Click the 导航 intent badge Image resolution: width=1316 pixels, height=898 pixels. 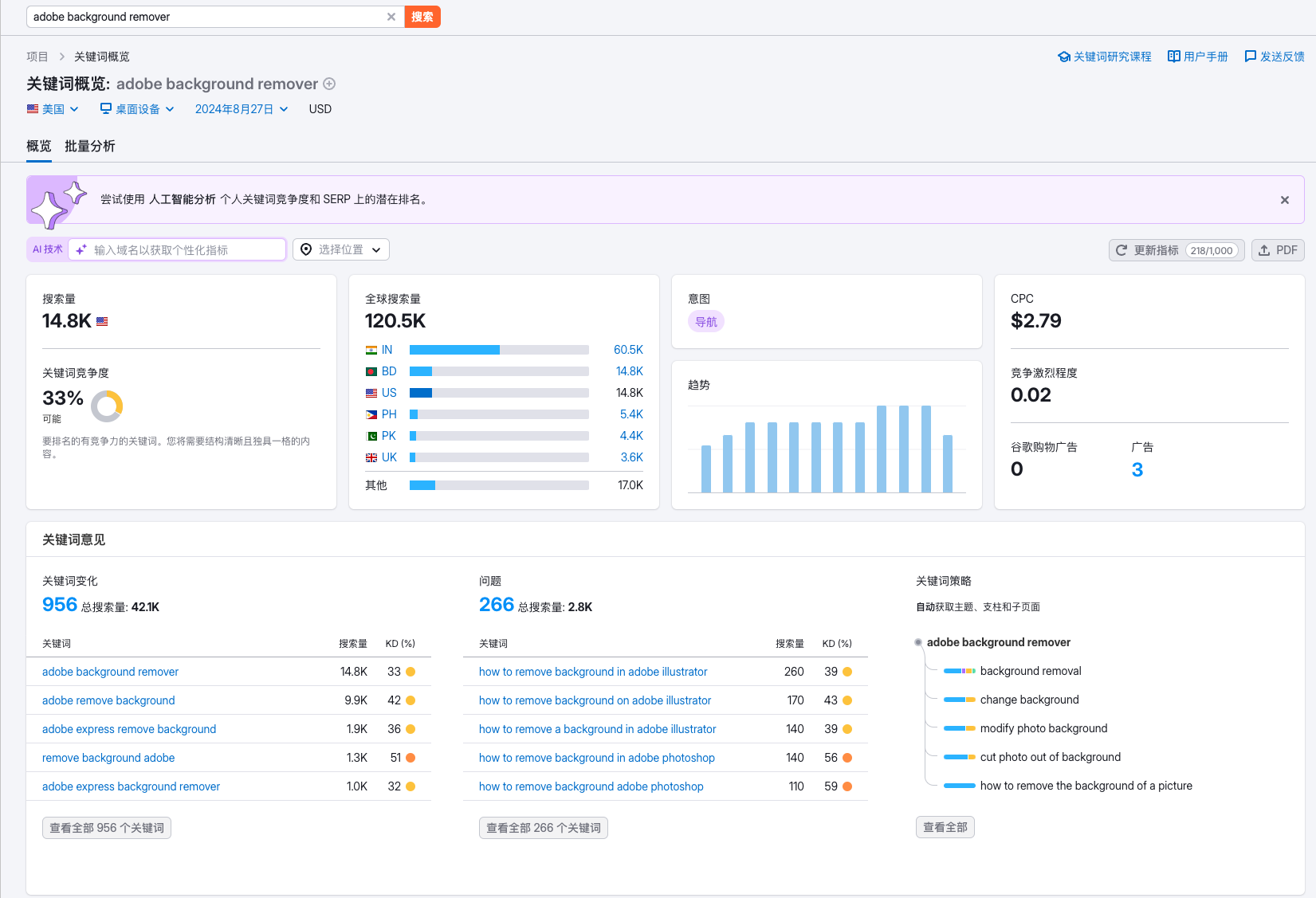point(706,322)
